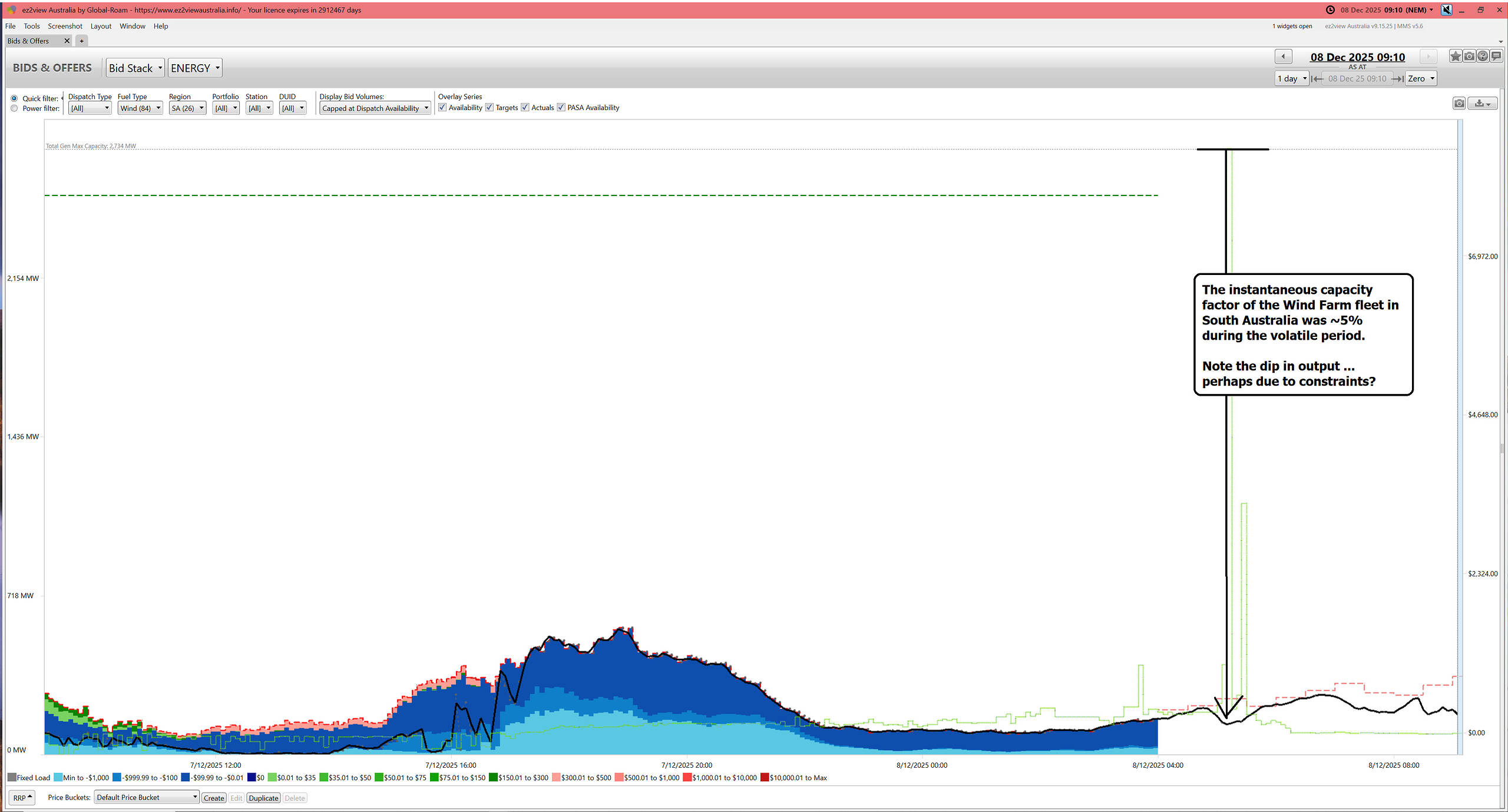This screenshot has height=812, width=1508.
Task: Click the camera icon beside the star
Action: 1469,57
